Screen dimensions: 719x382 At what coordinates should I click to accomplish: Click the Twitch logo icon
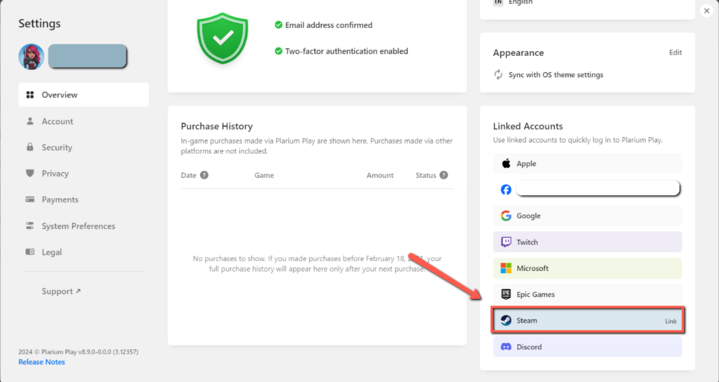pos(506,242)
